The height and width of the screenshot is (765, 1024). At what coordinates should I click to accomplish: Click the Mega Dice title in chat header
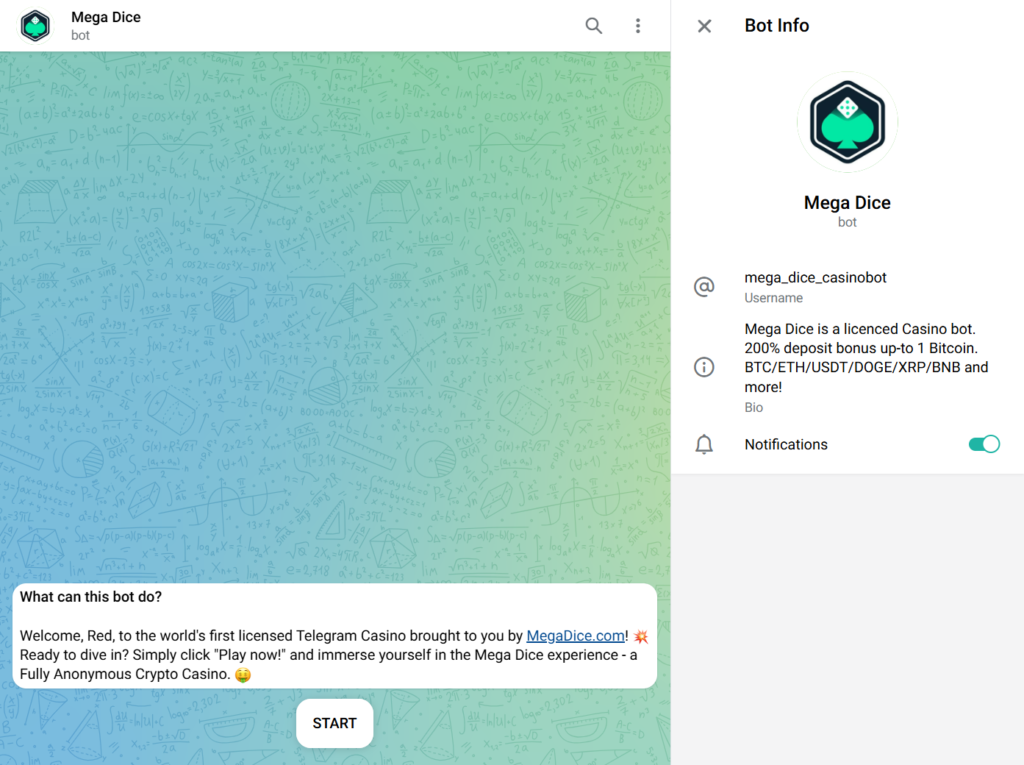point(106,17)
